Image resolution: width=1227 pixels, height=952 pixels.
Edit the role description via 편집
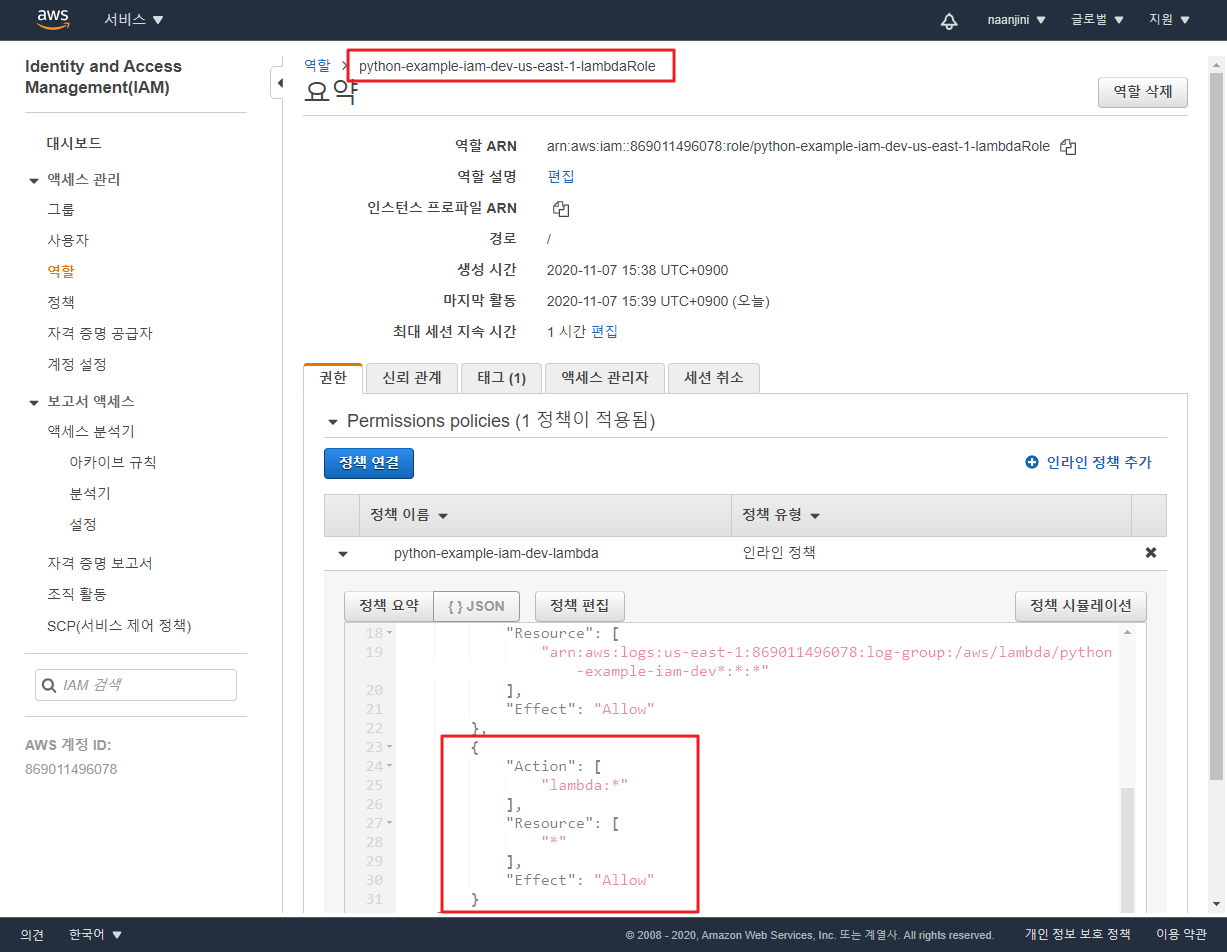point(561,177)
